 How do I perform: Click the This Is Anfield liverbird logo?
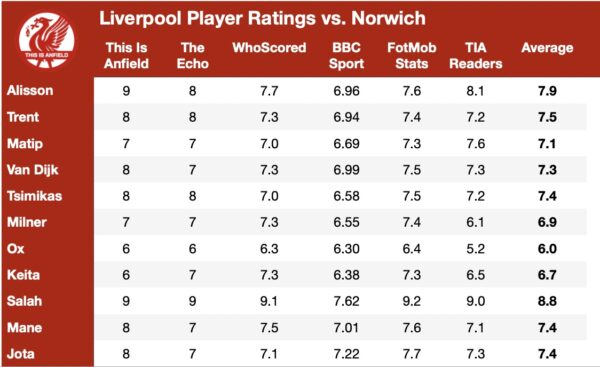point(46,40)
